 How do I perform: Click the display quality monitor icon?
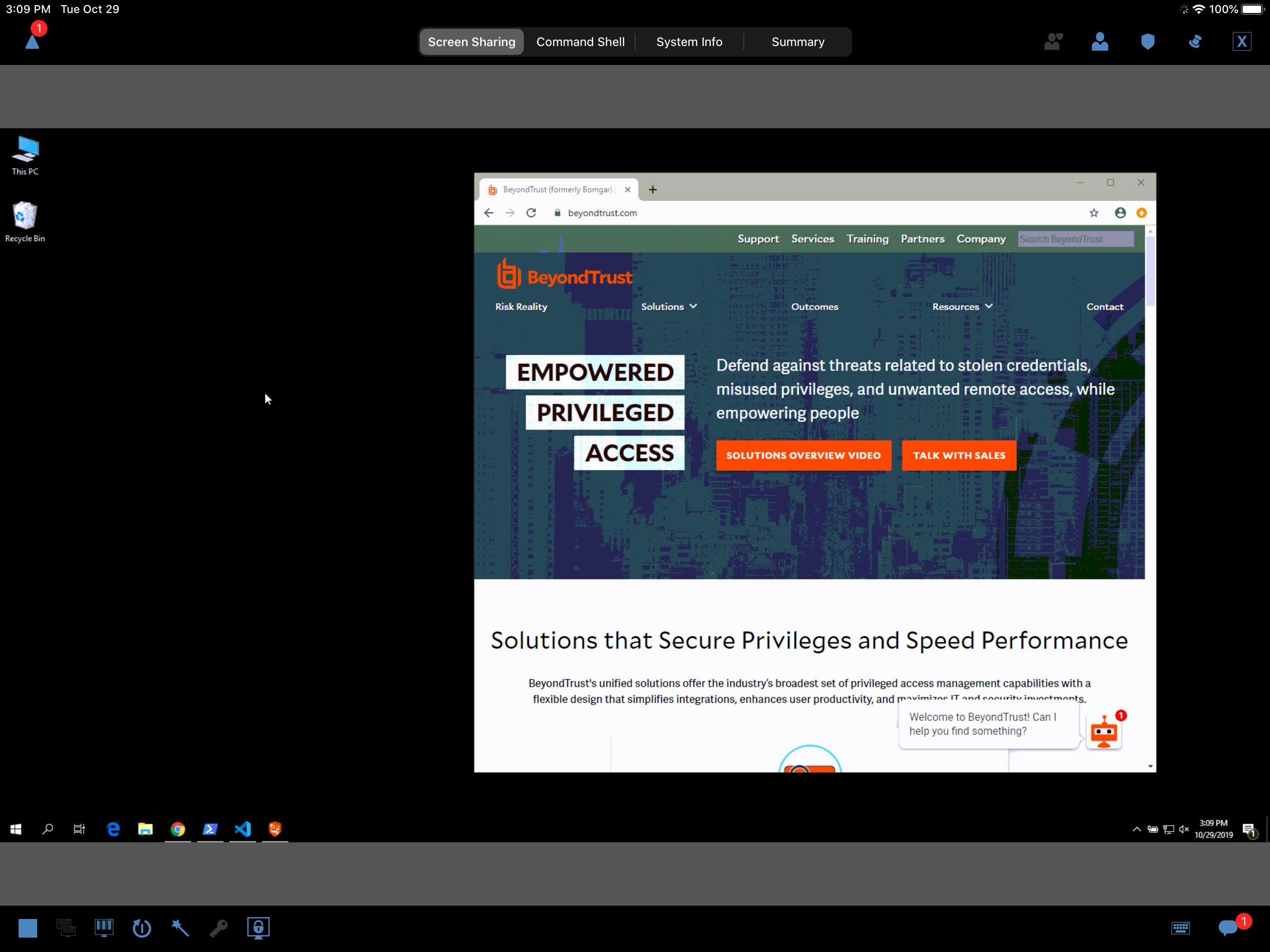(104, 928)
